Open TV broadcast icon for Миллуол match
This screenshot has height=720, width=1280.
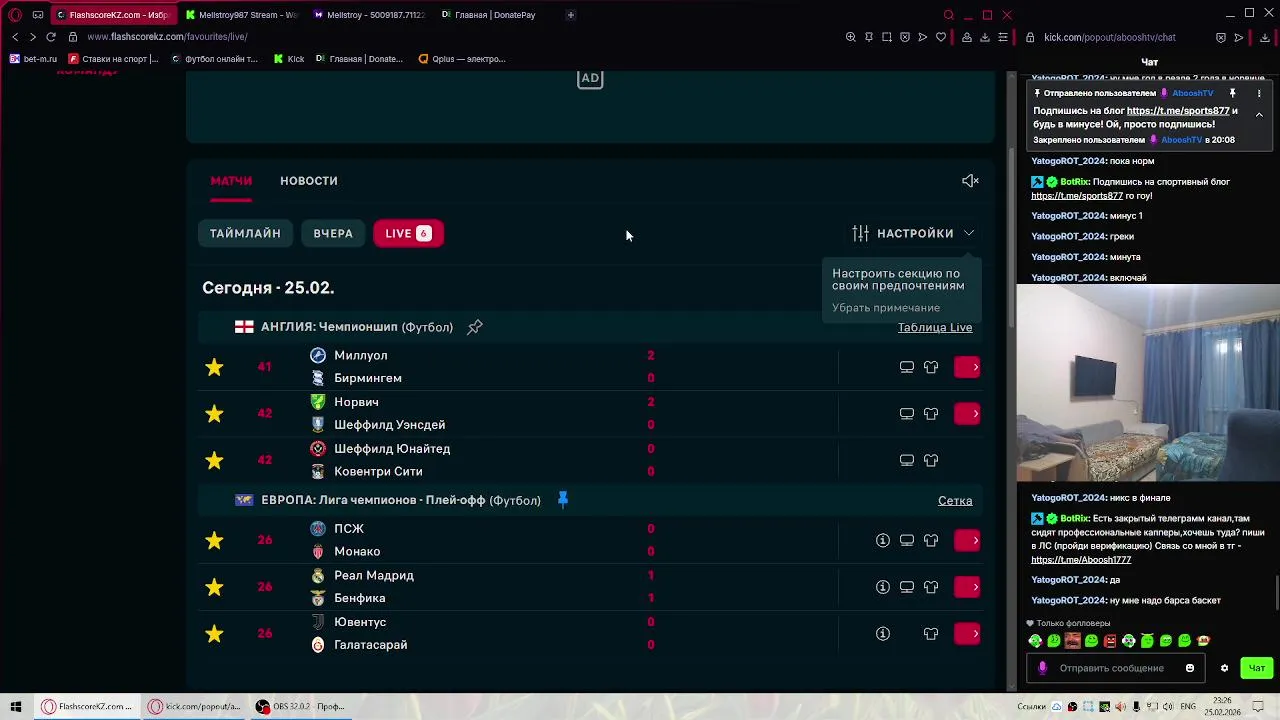(907, 367)
